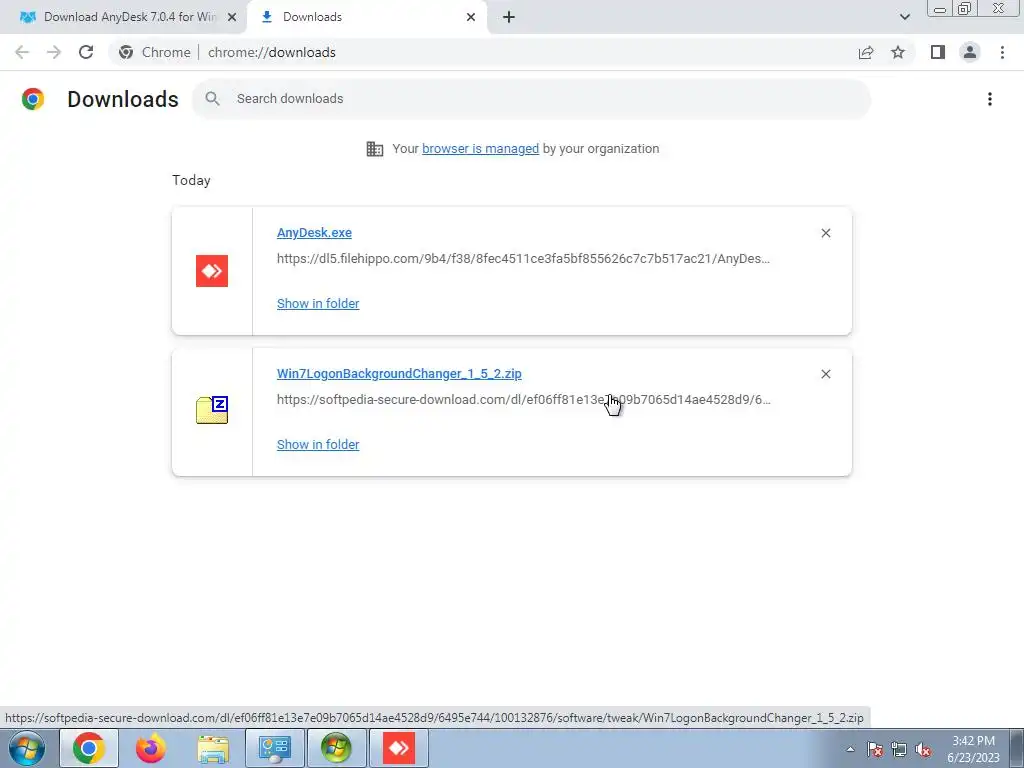Open a new tab with plus button
Viewport: 1024px width, 768px height.
click(x=509, y=17)
